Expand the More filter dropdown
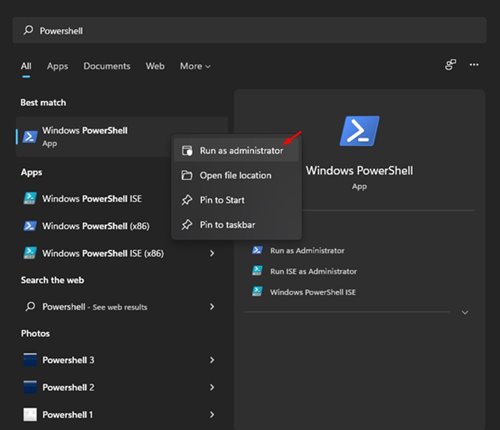The height and width of the screenshot is (430, 500). 195,66
